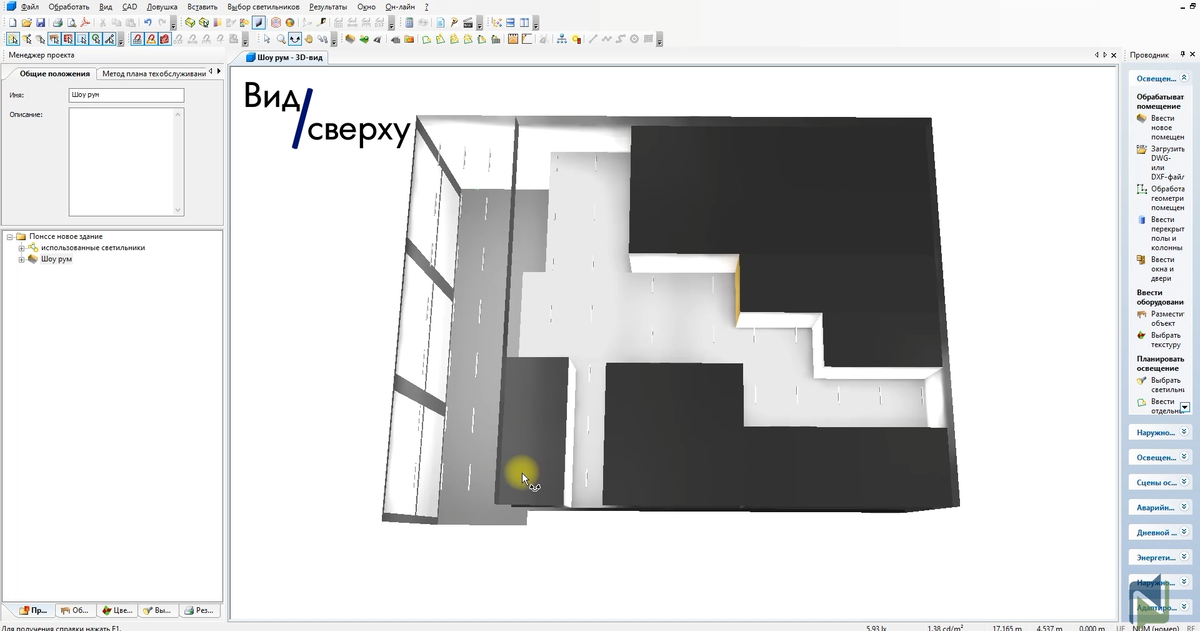This screenshot has height=631, width=1200.
Task: Select the arrow pointer tool
Action: pos(267,39)
